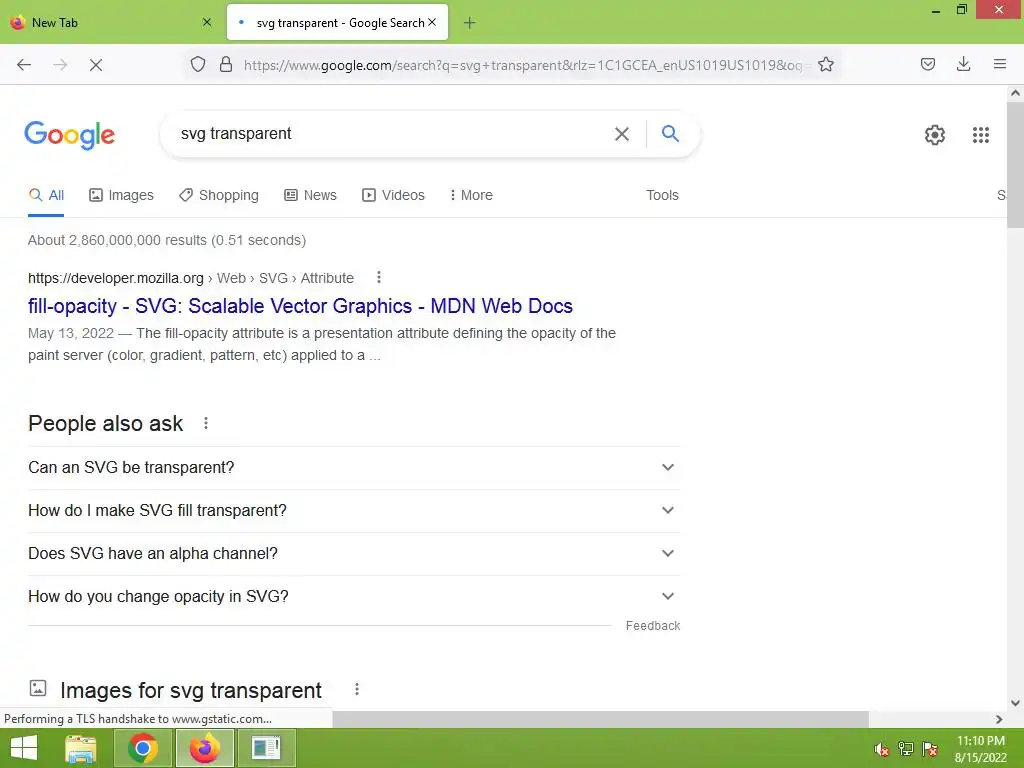Open the Google apps grid icon

click(980, 135)
